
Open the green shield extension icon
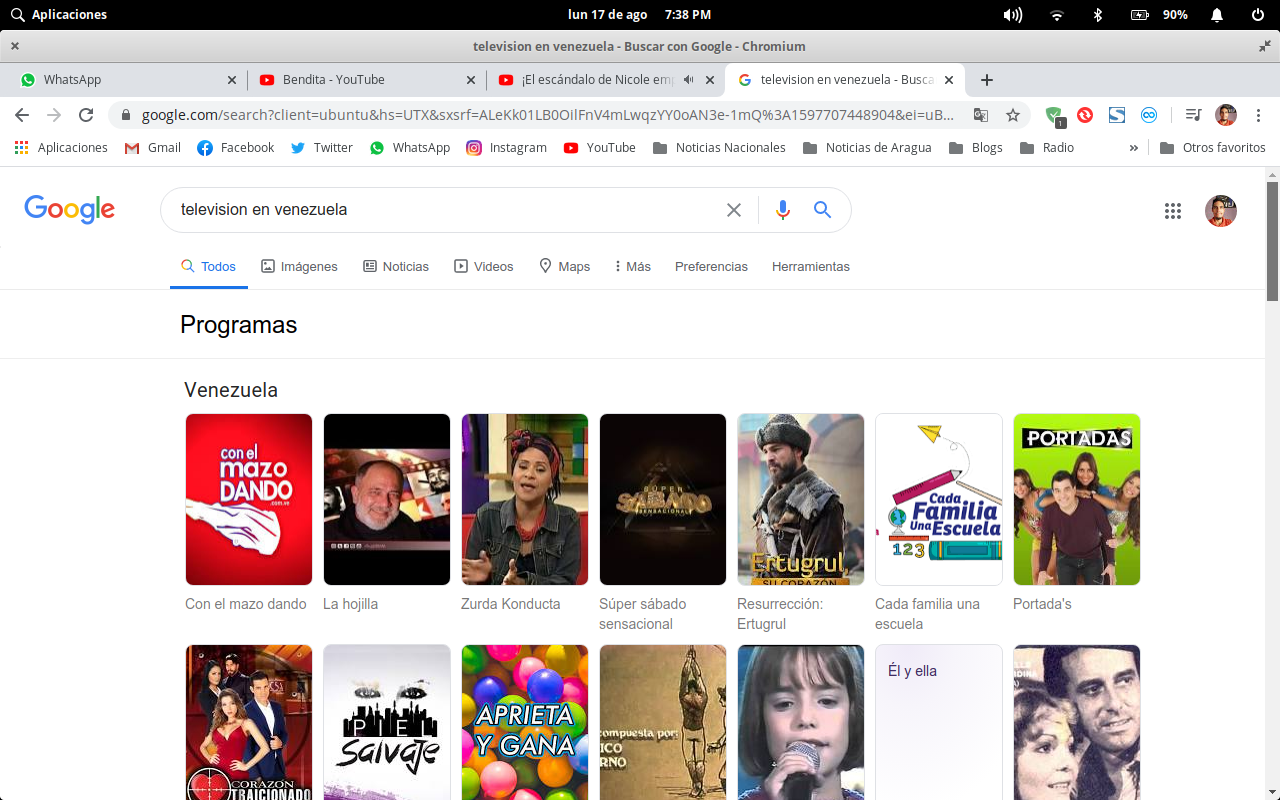pyautogui.click(x=1055, y=116)
